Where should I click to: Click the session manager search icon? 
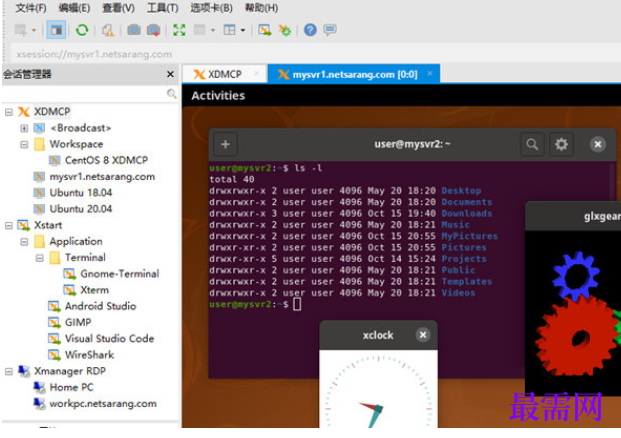(171, 94)
